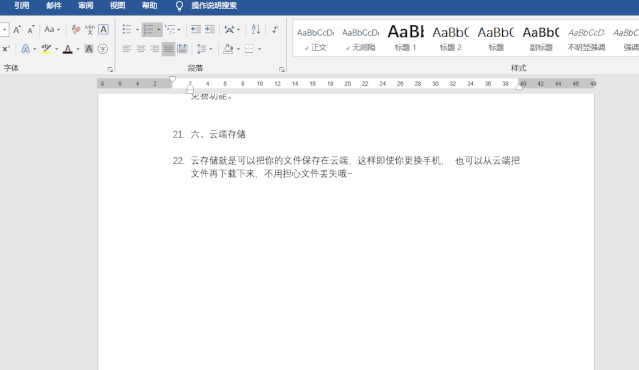Image resolution: width=639 pixels, height=370 pixels.
Task: Apply red font color
Action: click(x=68, y=49)
